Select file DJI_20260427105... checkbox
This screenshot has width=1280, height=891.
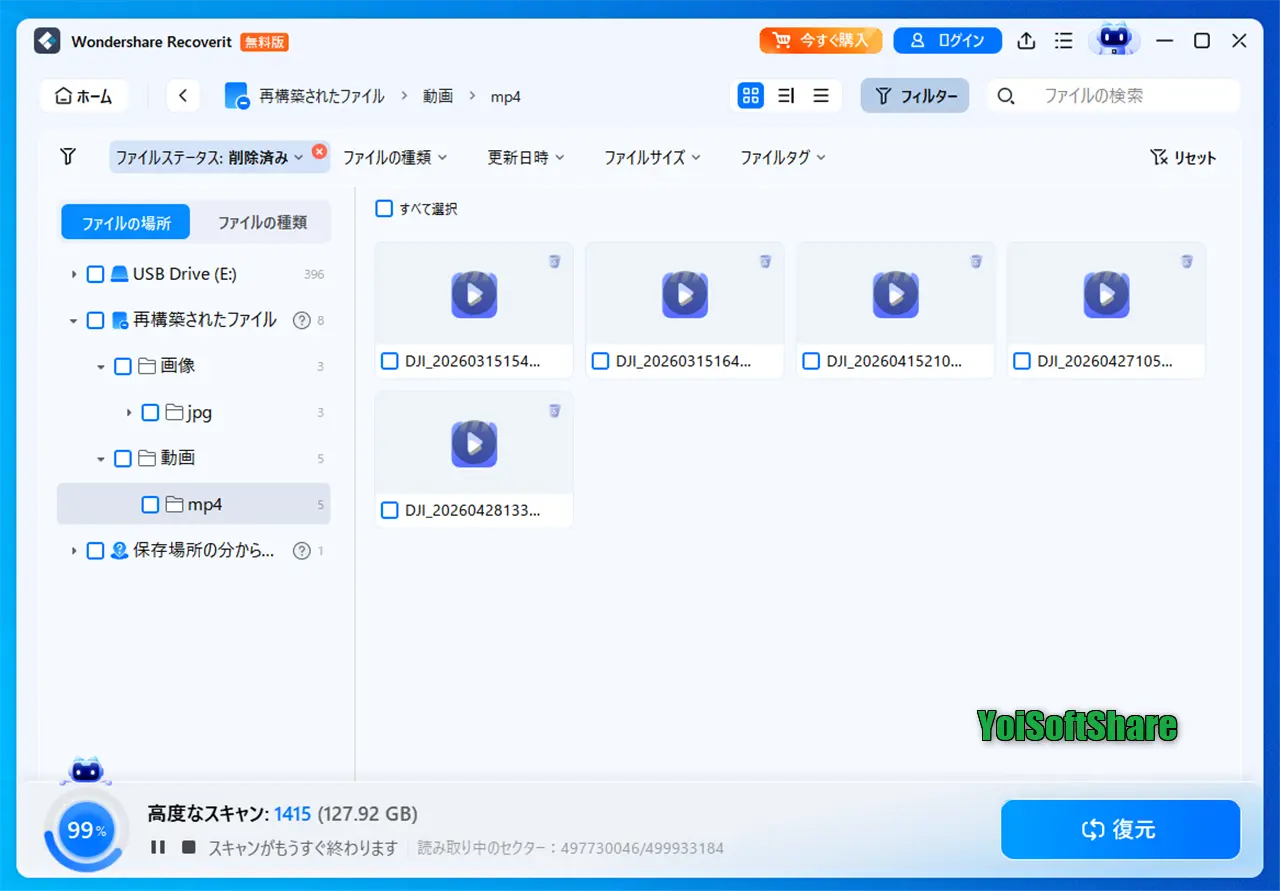[1023, 361]
